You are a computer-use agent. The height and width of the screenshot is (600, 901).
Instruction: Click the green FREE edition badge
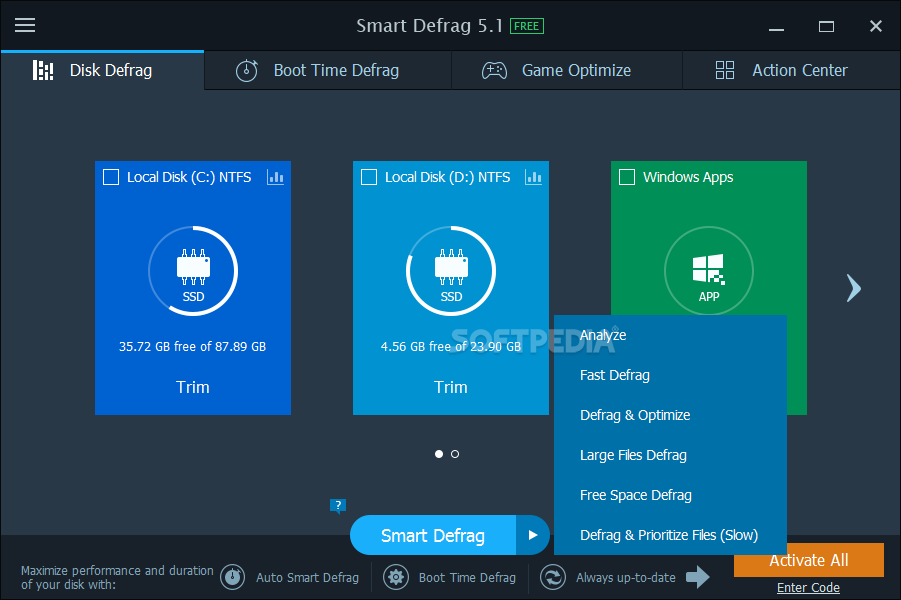tap(526, 26)
